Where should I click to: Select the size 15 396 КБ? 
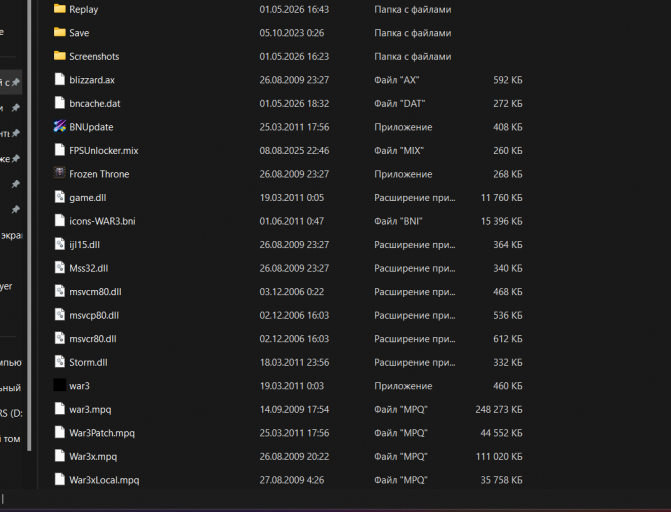(x=502, y=221)
